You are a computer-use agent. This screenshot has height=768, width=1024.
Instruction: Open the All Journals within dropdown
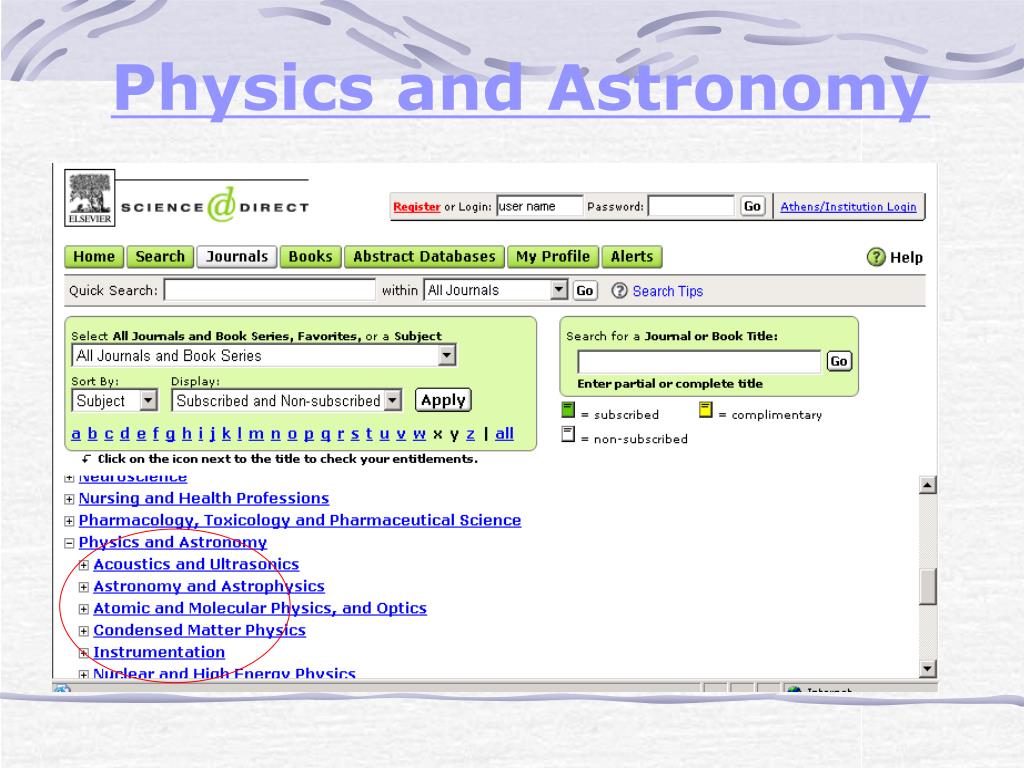pyautogui.click(x=496, y=290)
